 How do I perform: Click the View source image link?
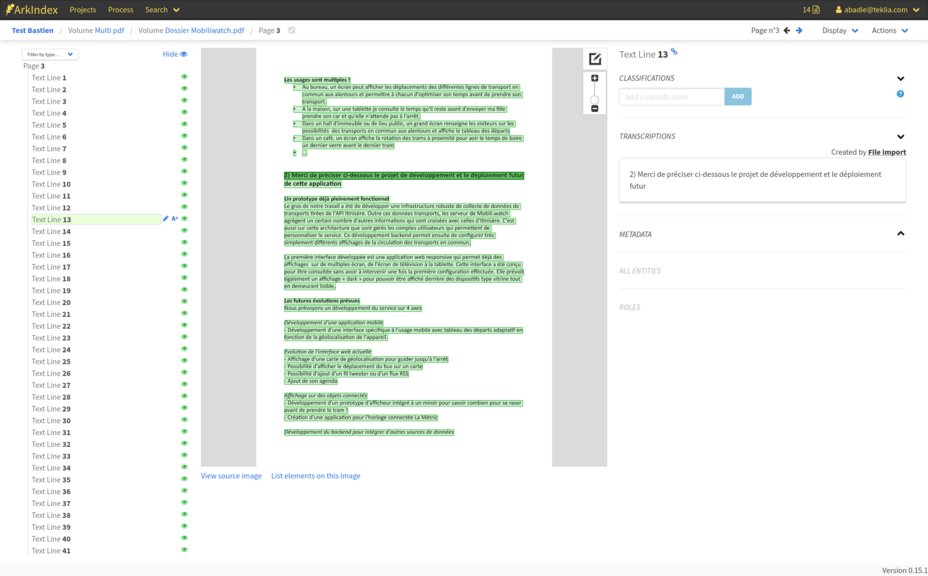(x=231, y=476)
